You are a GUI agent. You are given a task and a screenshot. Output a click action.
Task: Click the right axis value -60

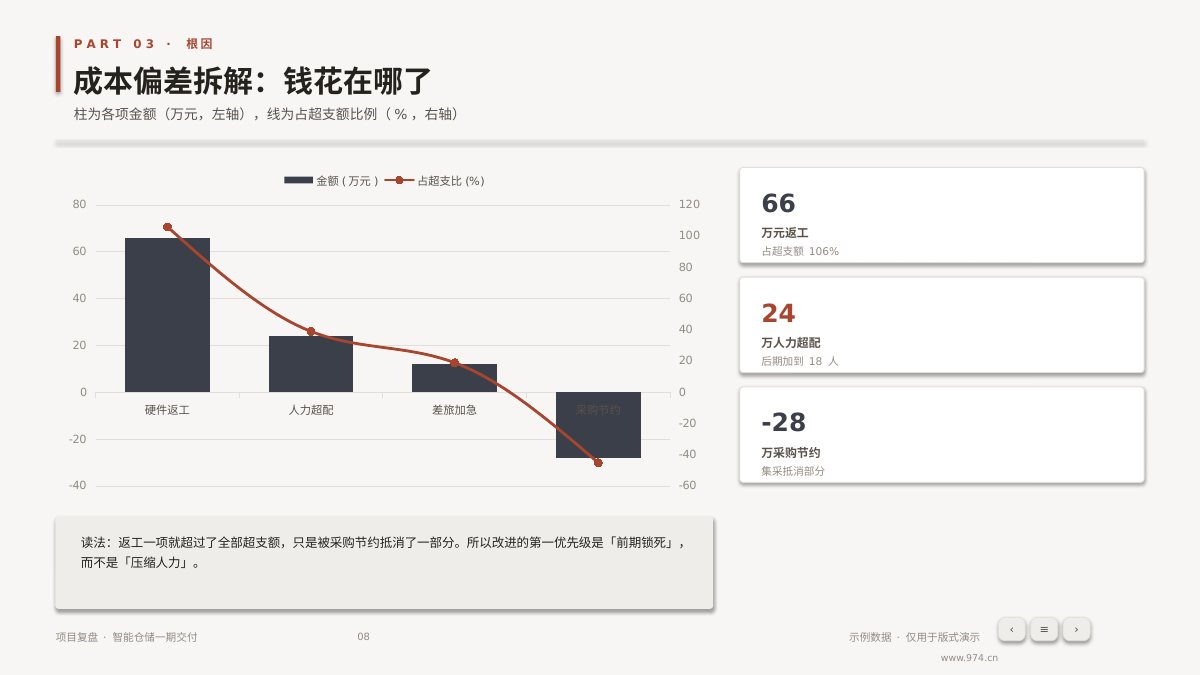[x=687, y=485]
